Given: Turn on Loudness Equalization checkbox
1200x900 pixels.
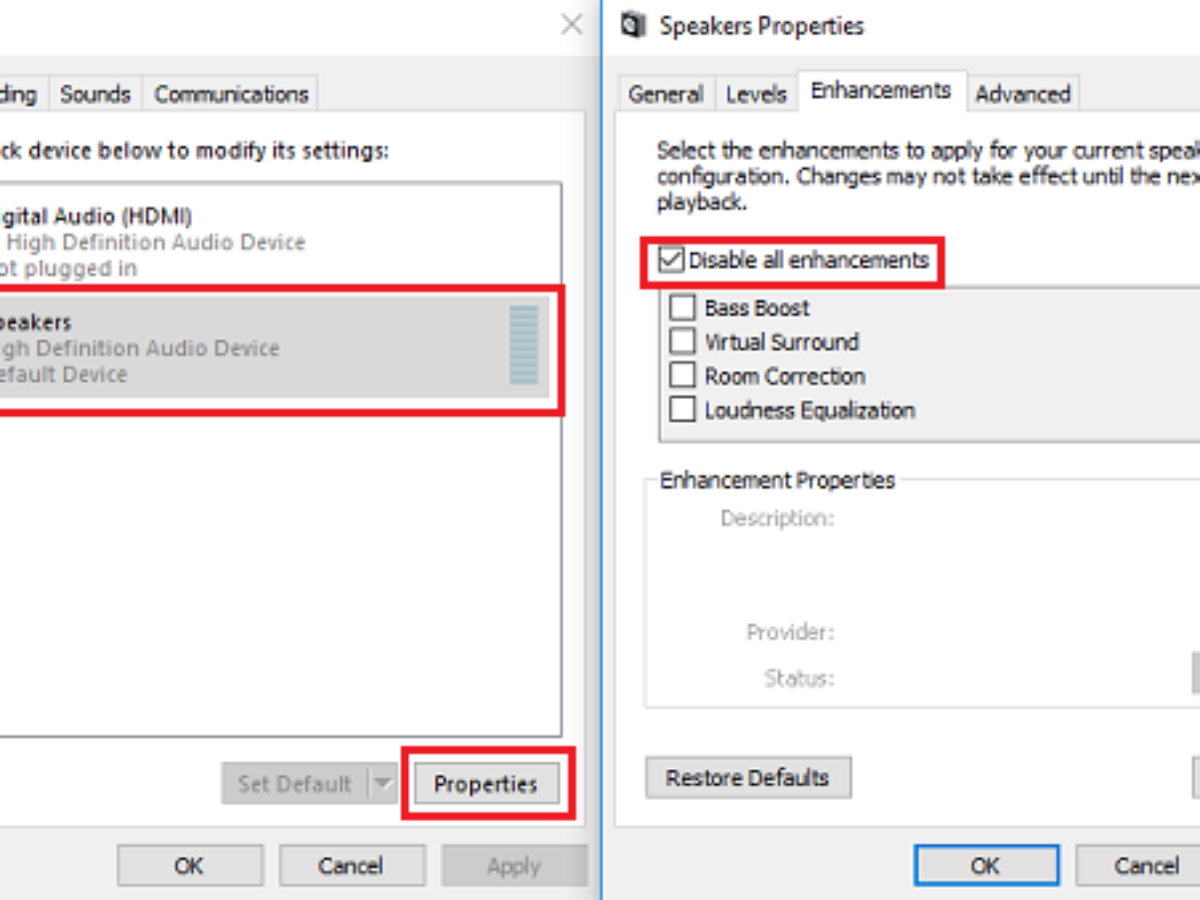Looking at the screenshot, I should (683, 410).
